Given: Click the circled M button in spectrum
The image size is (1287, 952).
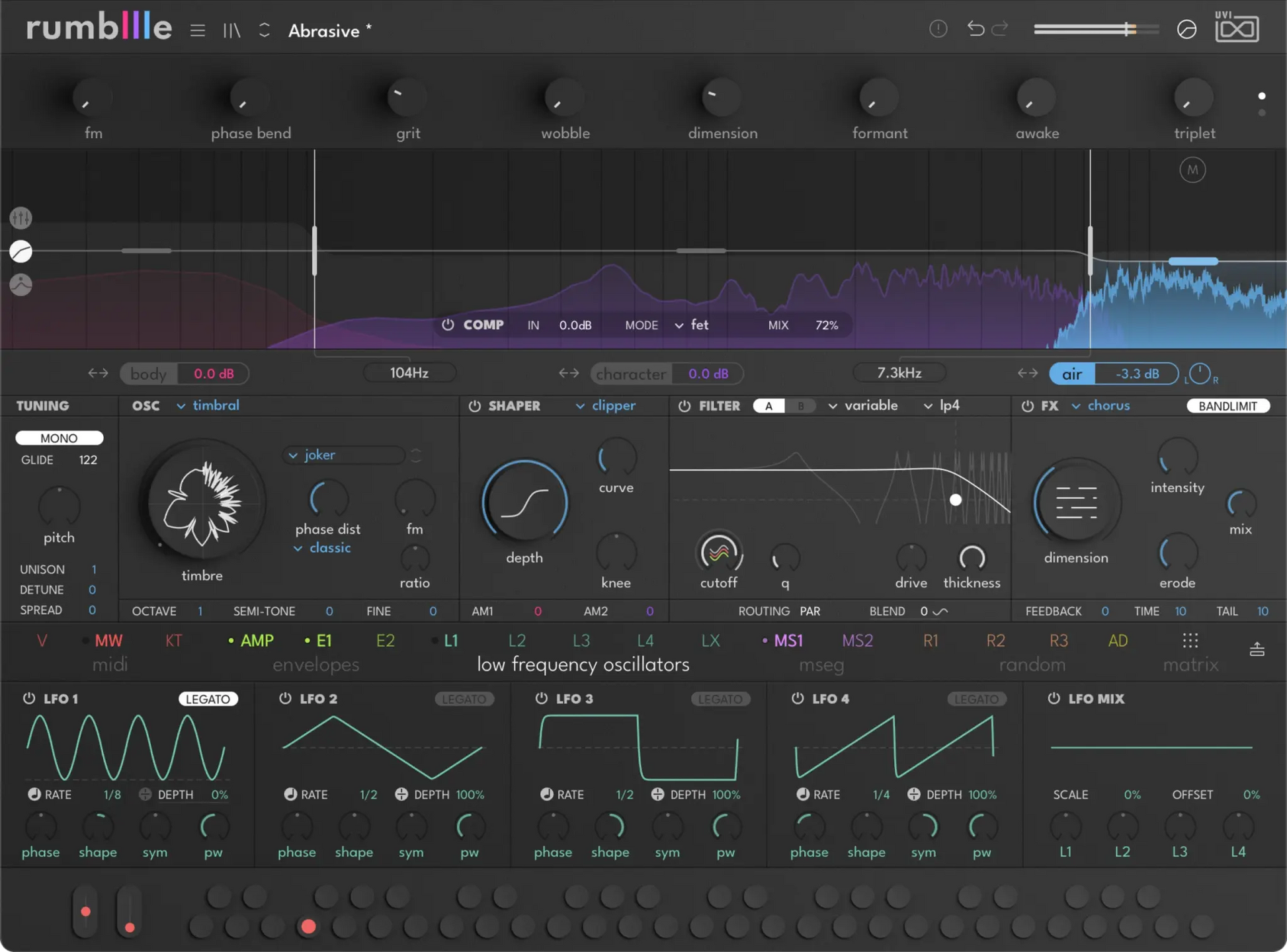Looking at the screenshot, I should (x=1192, y=170).
